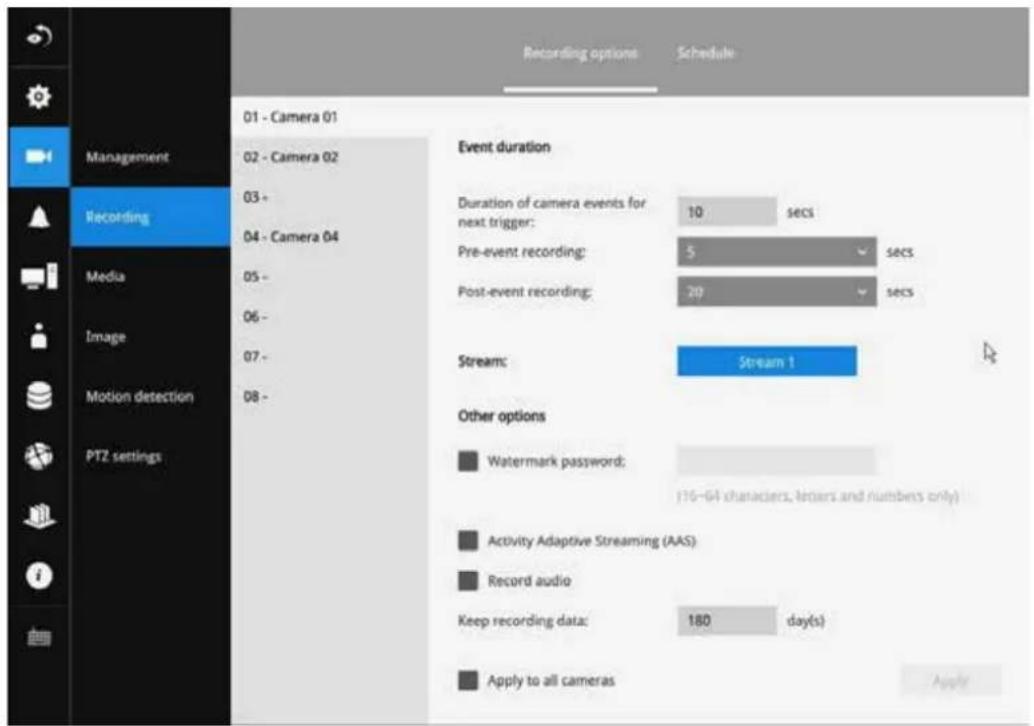Click the Keep recording data days field
Image resolution: width=1034 pixels, height=726 pixels.
coord(727,620)
